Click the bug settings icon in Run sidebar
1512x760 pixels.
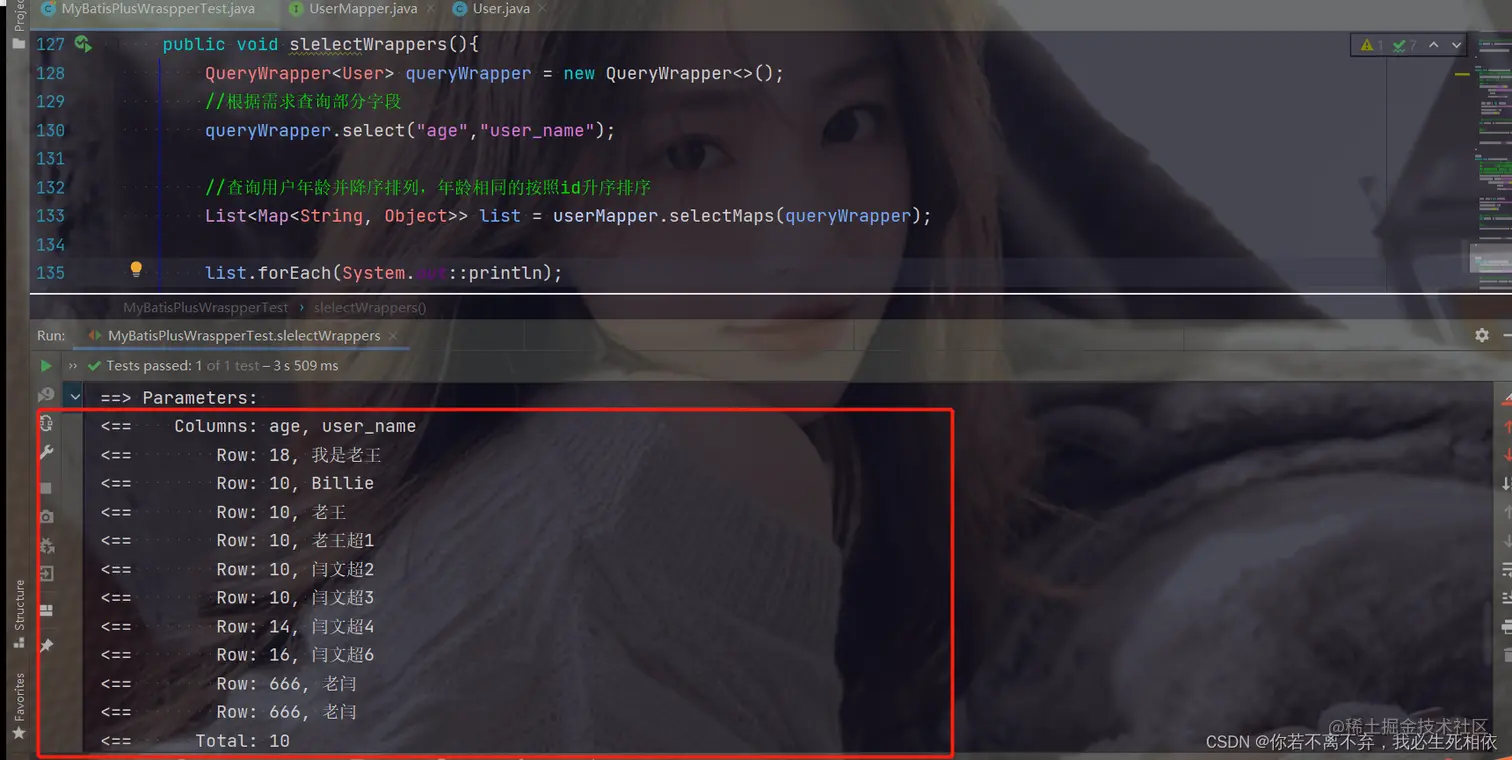coord(46,546)
